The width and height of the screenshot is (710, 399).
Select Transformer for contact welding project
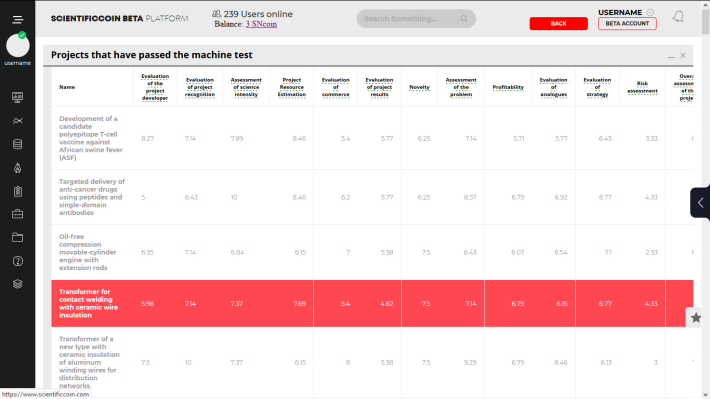point(89,303)
